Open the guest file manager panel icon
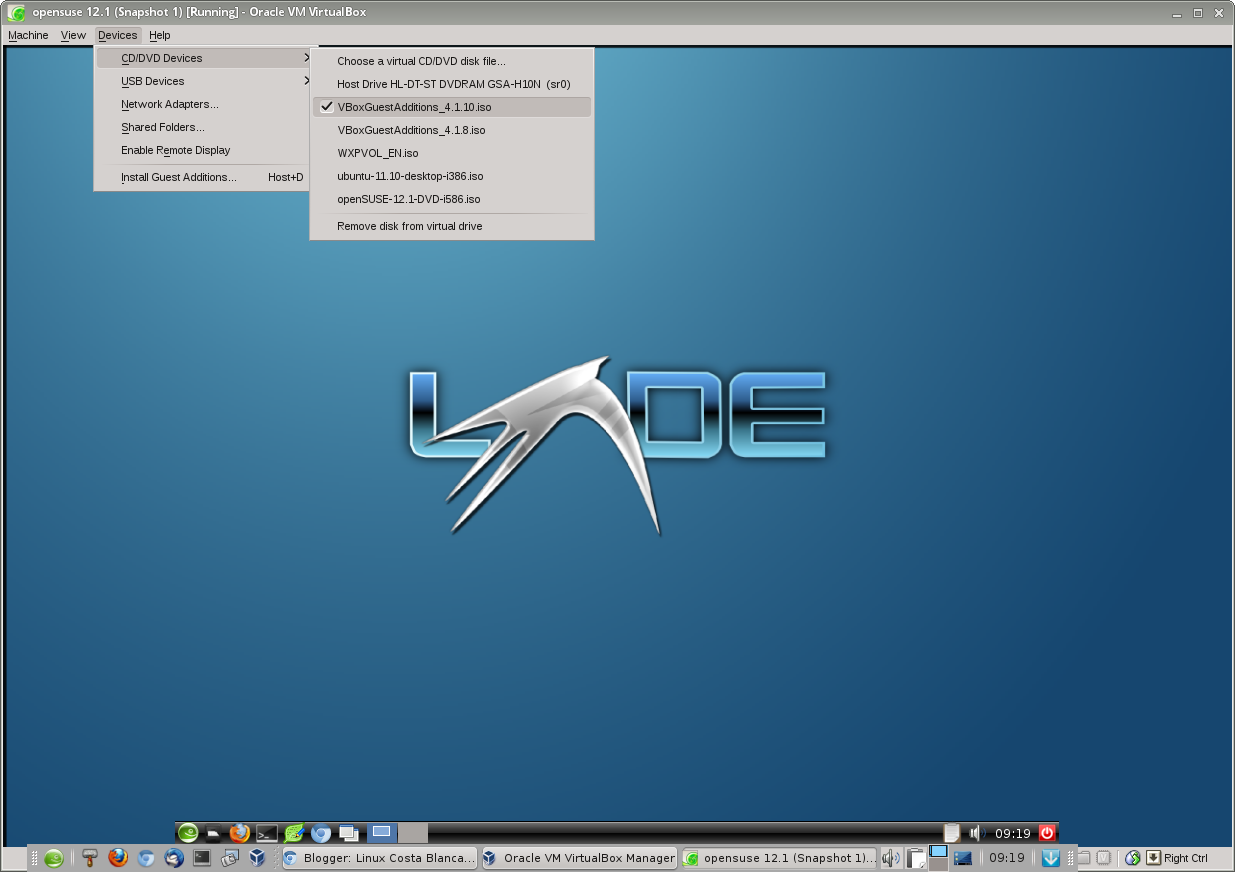 point(213,833)
